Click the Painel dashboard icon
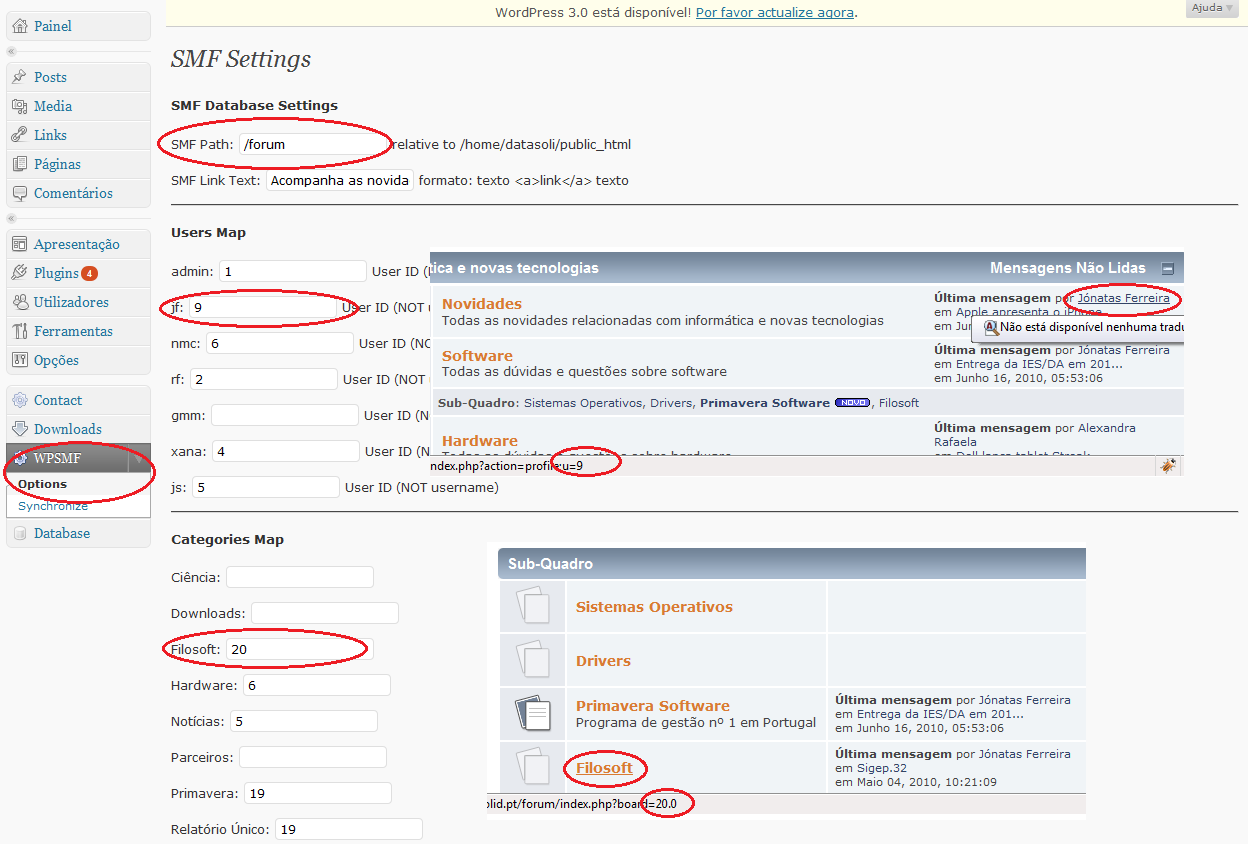Image resolution: width=1248 pixels, height=844 pixels. coord(20,26)
